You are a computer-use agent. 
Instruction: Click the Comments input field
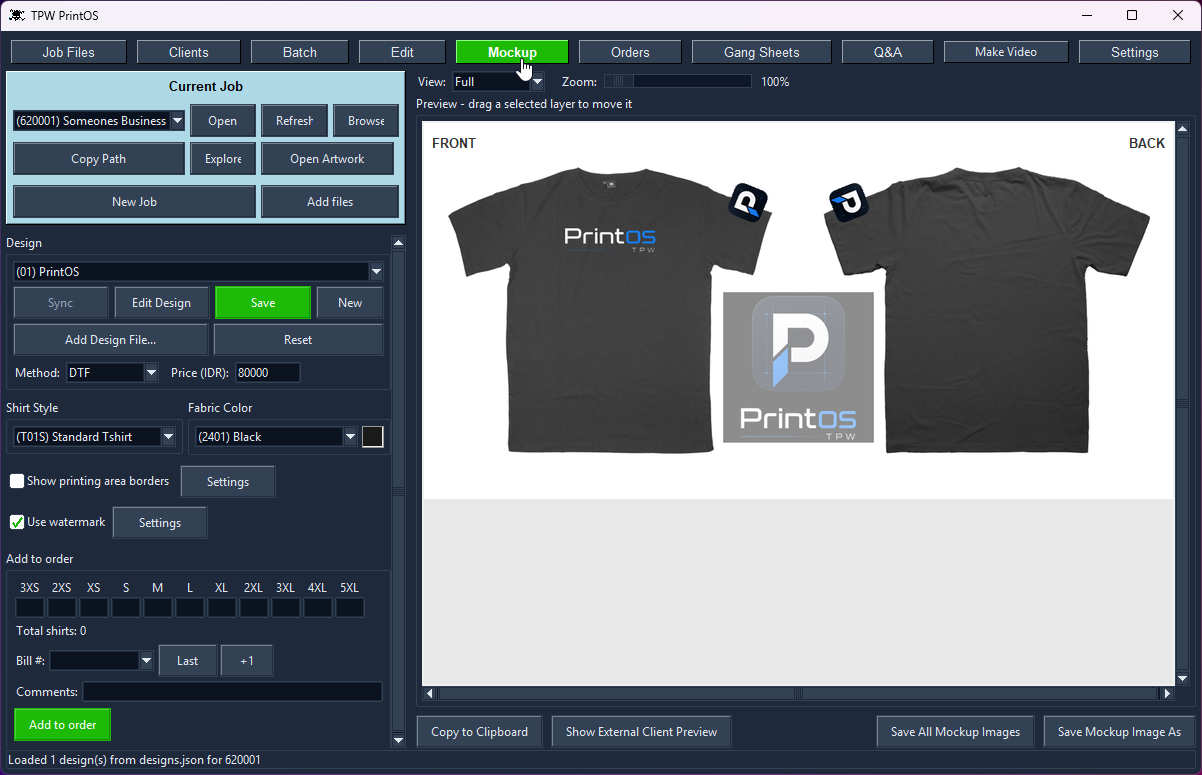[232, 692]
